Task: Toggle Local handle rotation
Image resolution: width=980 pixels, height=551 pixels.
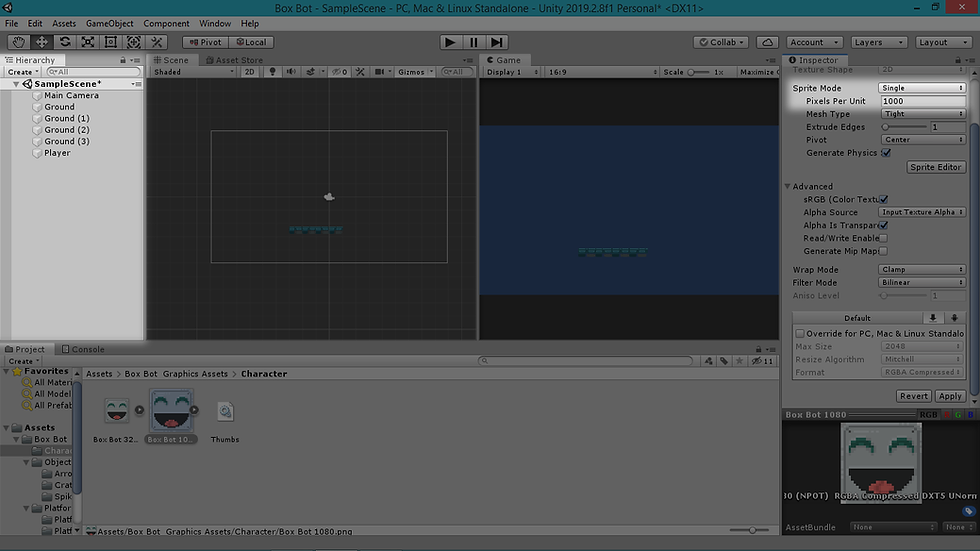Action: click(x=251, y=42)
